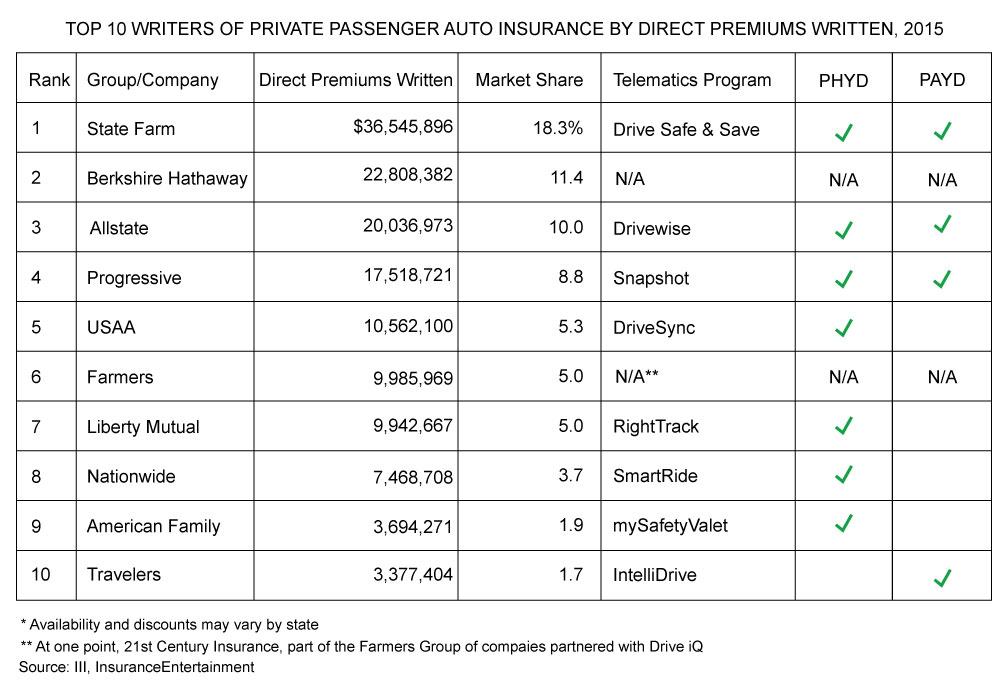Viewport: 1006px width, 685px height.
Task: Click USAA's PHYD green checkmark
Action: click(x=843, y=328)
